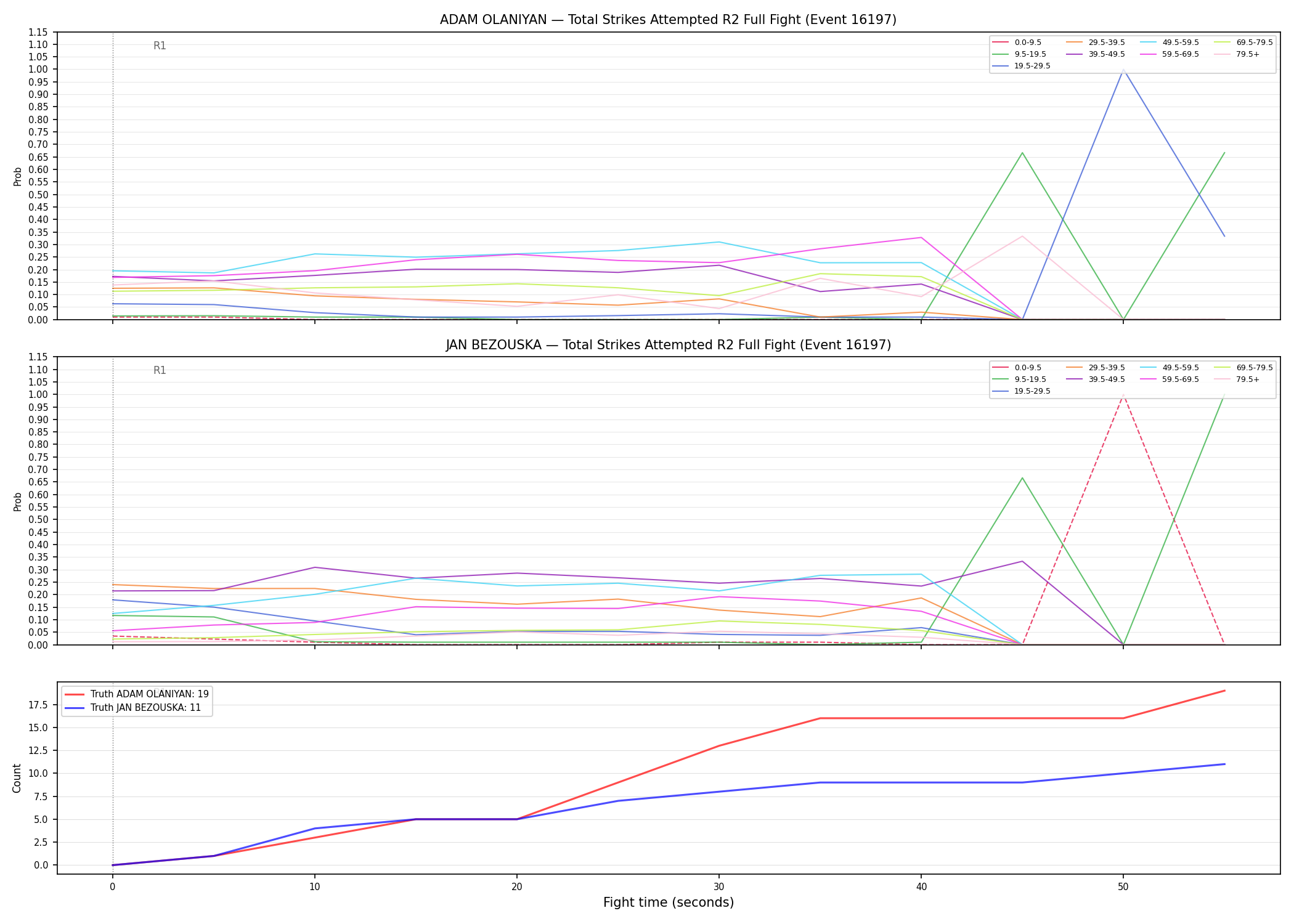Image resolution: width=1294 pixels, height=924 pixels.
Task: Select '39.5-49.5' in JAN BEZOUSKA chart legend
Action: [x=1096, y=379]
